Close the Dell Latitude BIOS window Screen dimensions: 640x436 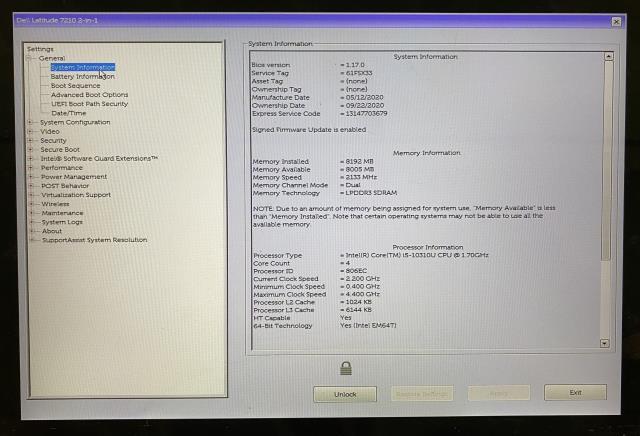[616, 22]
